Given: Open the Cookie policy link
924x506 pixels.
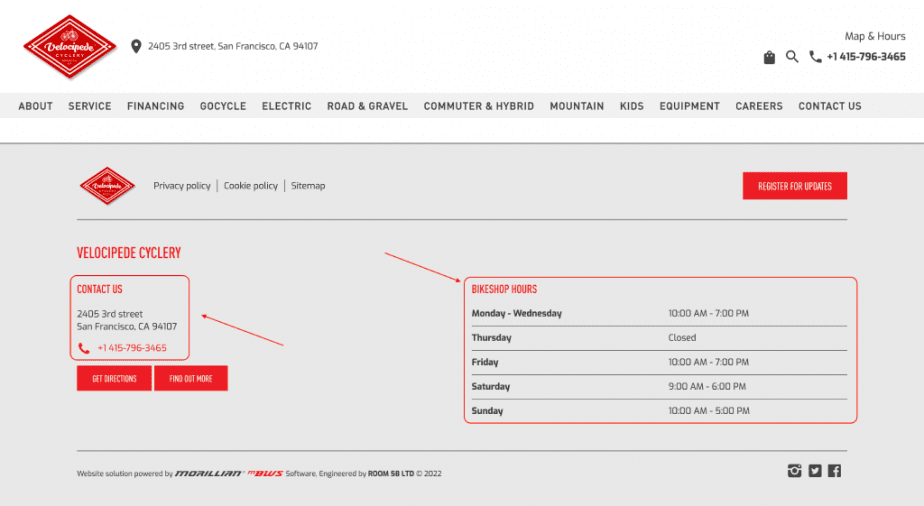Looking at the screenshot, I should (x=250, y=186).
